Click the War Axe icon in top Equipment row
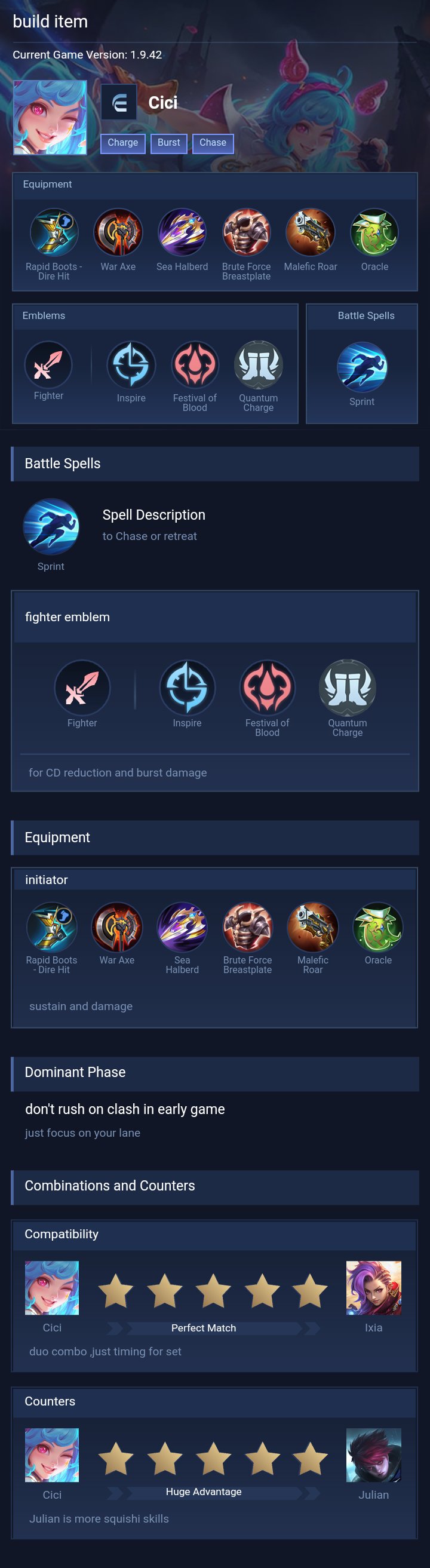Viewport: 430px width, 1568px height. [118, 232]
